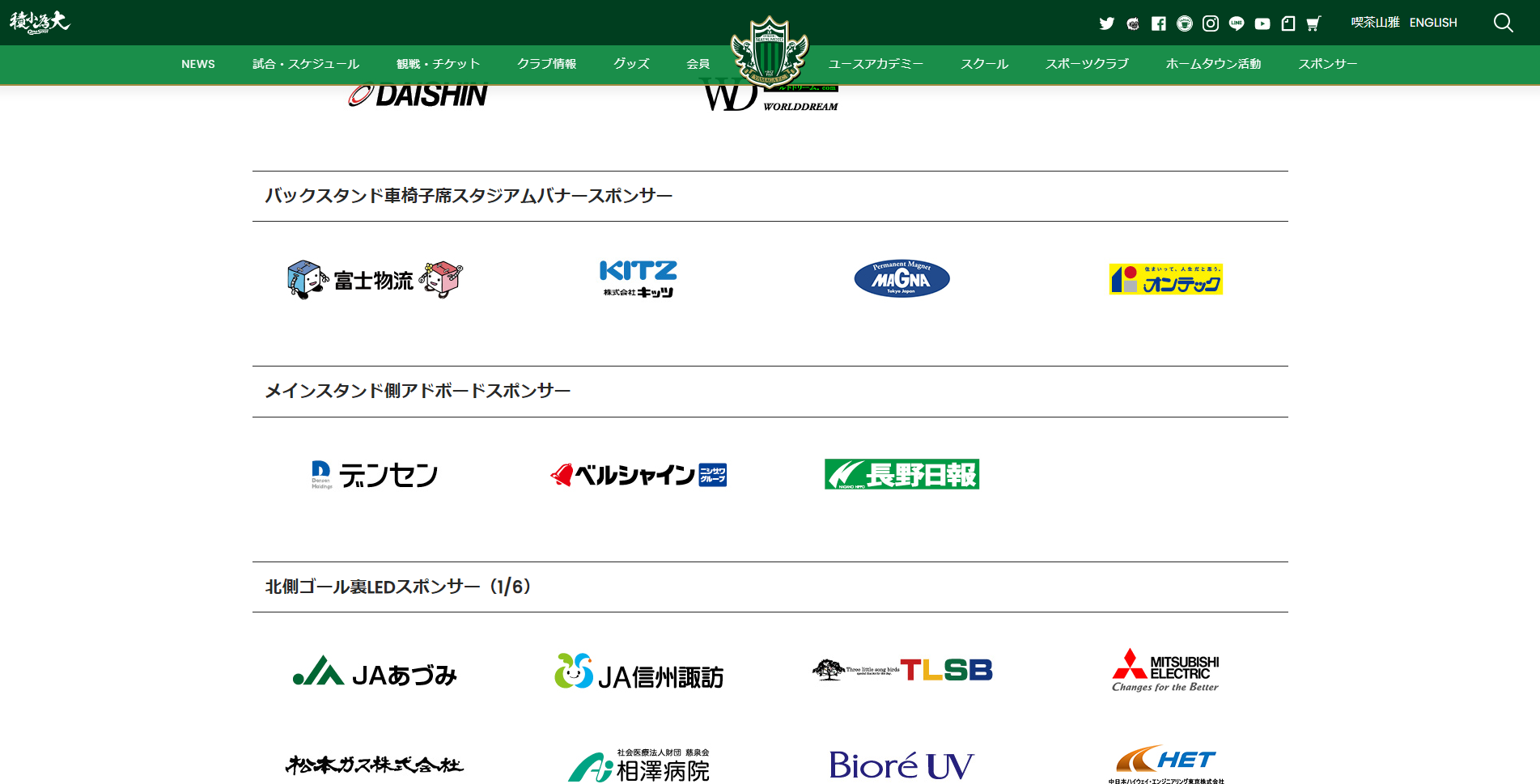The image size is (1540, 784).
Task: Click the Matsumoto Yamaga club crest
Action: click(770, 51)
